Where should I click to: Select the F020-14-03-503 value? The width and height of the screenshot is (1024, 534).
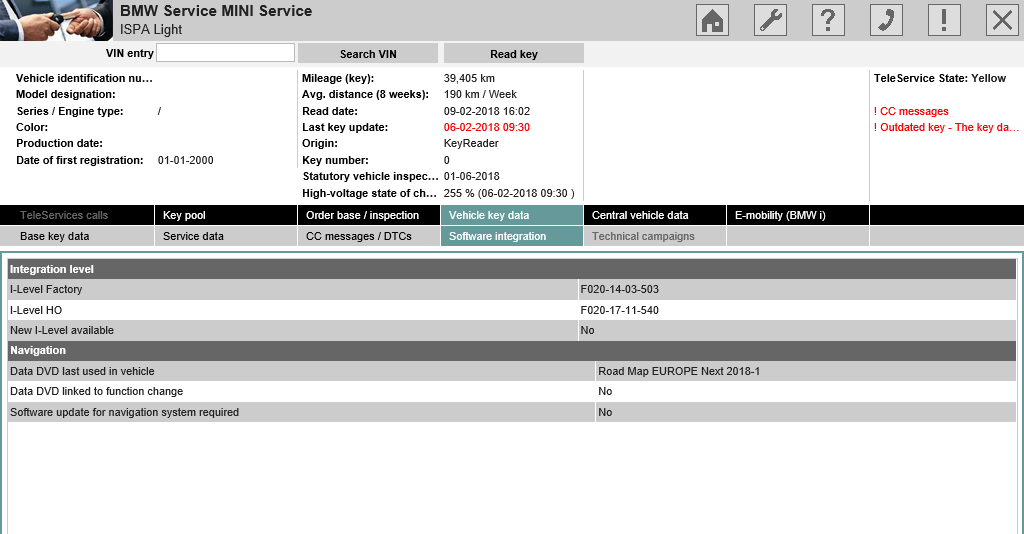point(619,289)
